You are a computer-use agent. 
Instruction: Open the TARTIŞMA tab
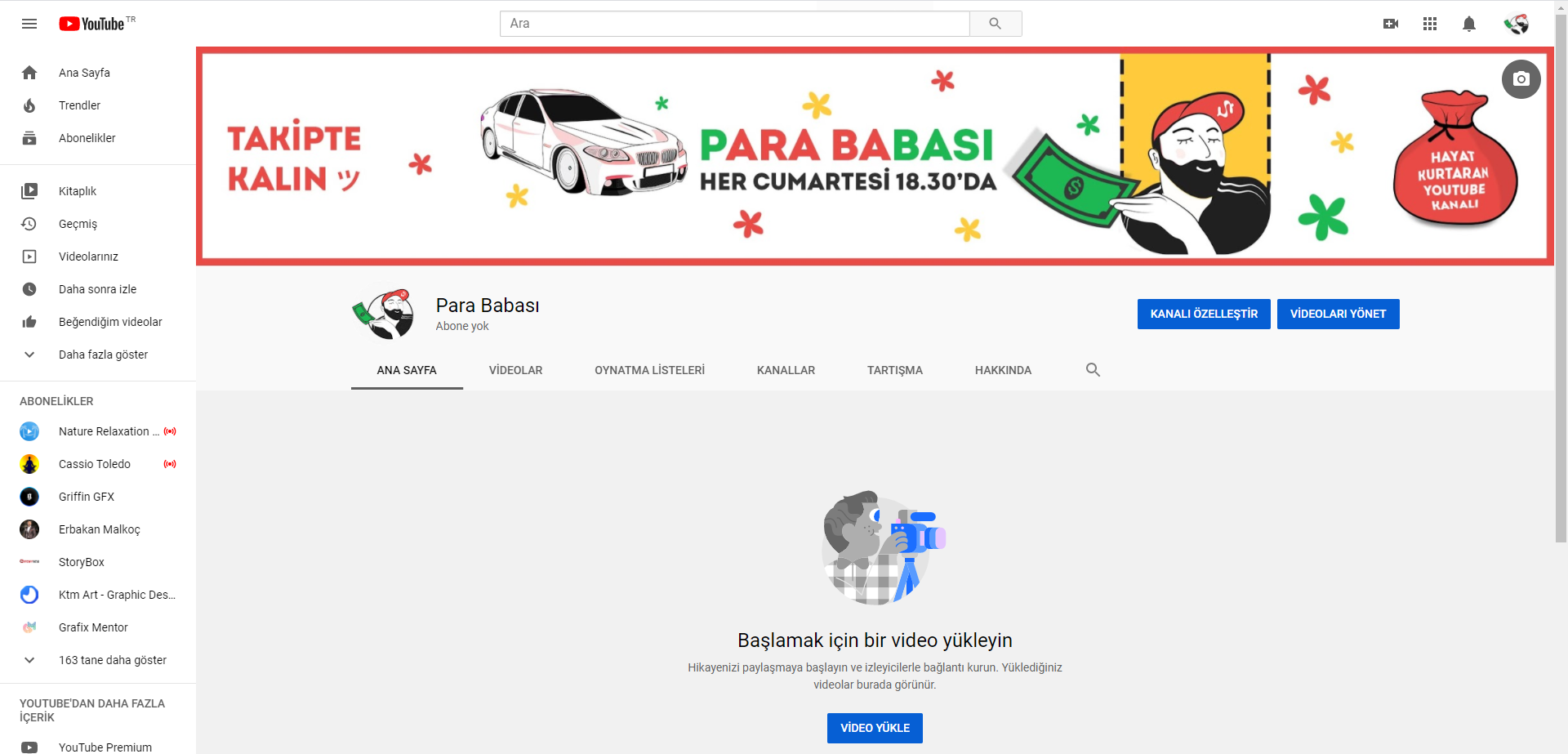pyautogui.click(x=895, y=370)
